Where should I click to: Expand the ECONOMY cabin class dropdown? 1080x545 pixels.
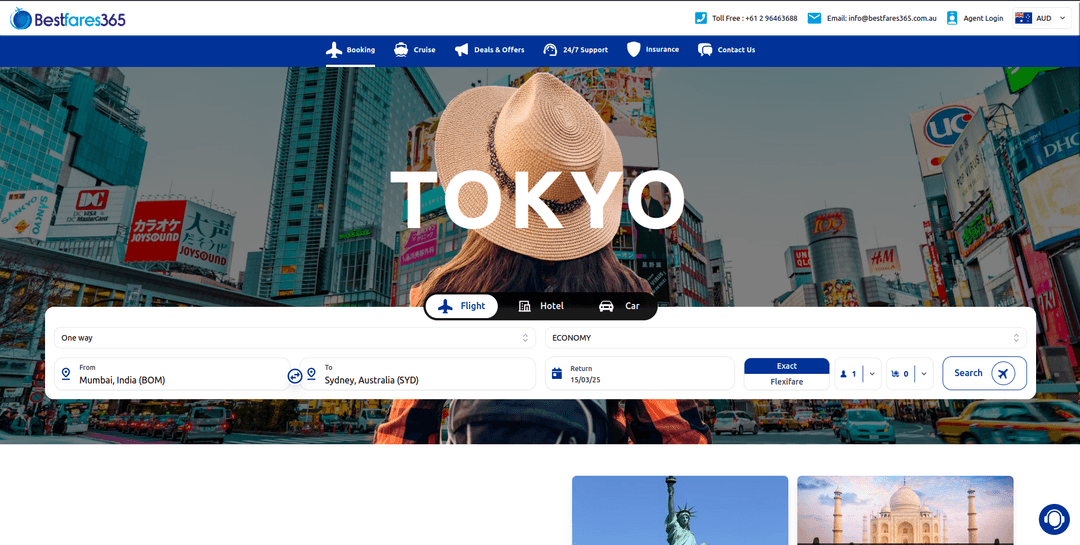pyautogui.click(x=785, y=338)
